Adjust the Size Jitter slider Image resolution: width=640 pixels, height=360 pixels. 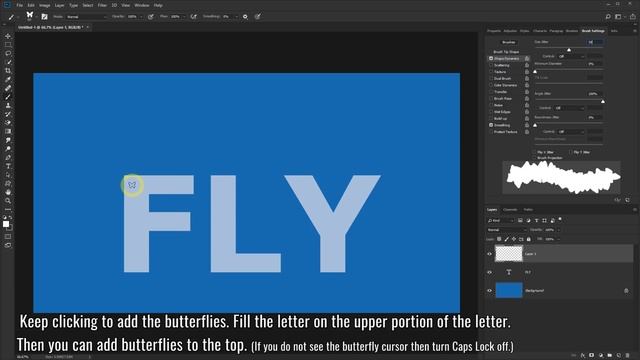pyautogui.click(x=569, y=49)
